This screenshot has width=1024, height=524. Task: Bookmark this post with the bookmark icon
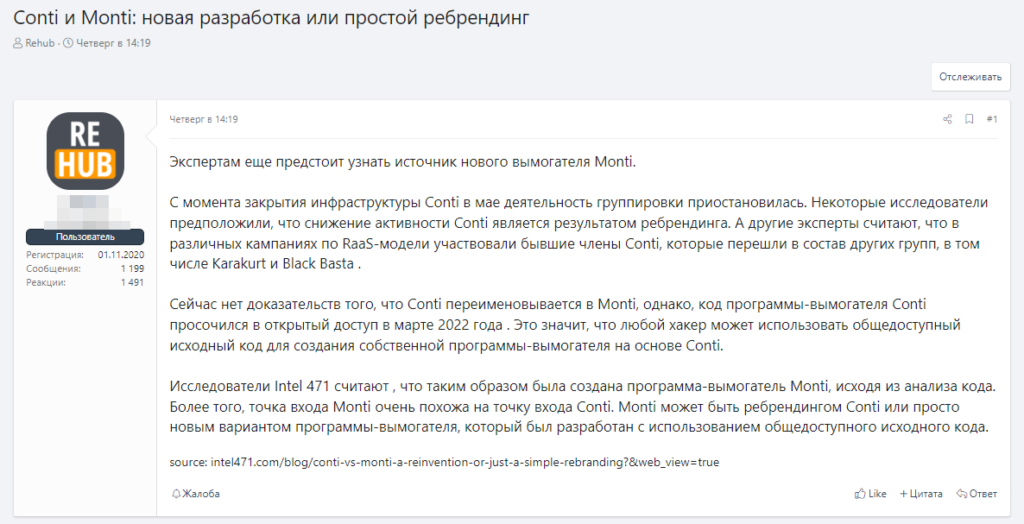(x=969, y=119)
